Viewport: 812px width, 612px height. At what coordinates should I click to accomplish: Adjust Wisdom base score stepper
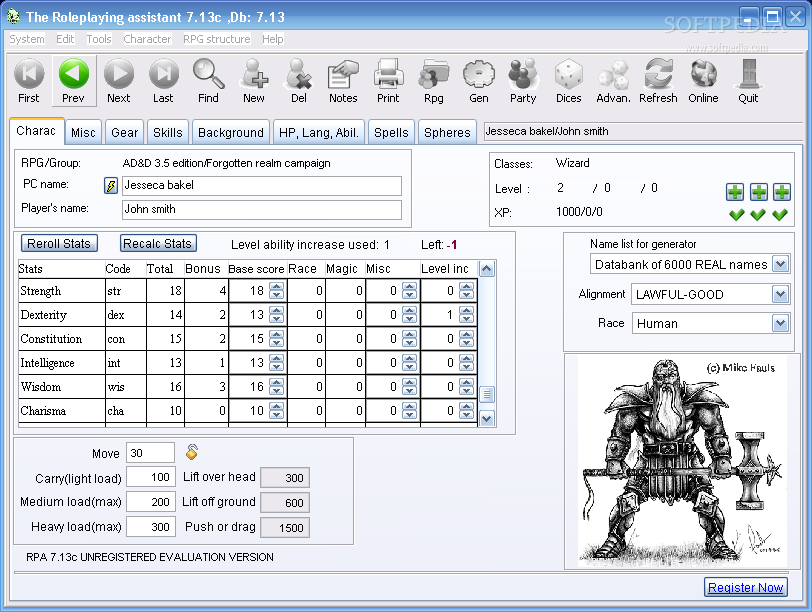[x=277, y=387]
